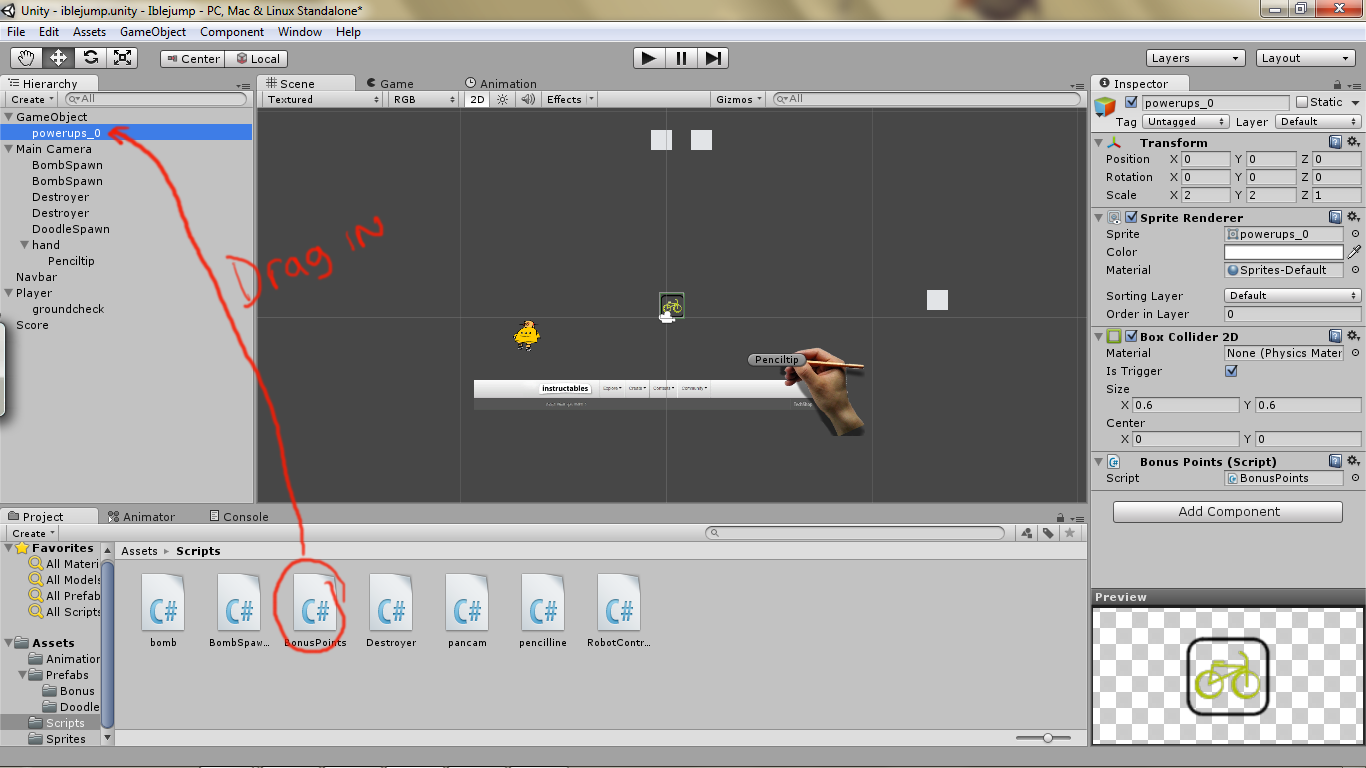1366x768 pixels.
Task: Select the Move tool in the toolbar
Action: 59,58
